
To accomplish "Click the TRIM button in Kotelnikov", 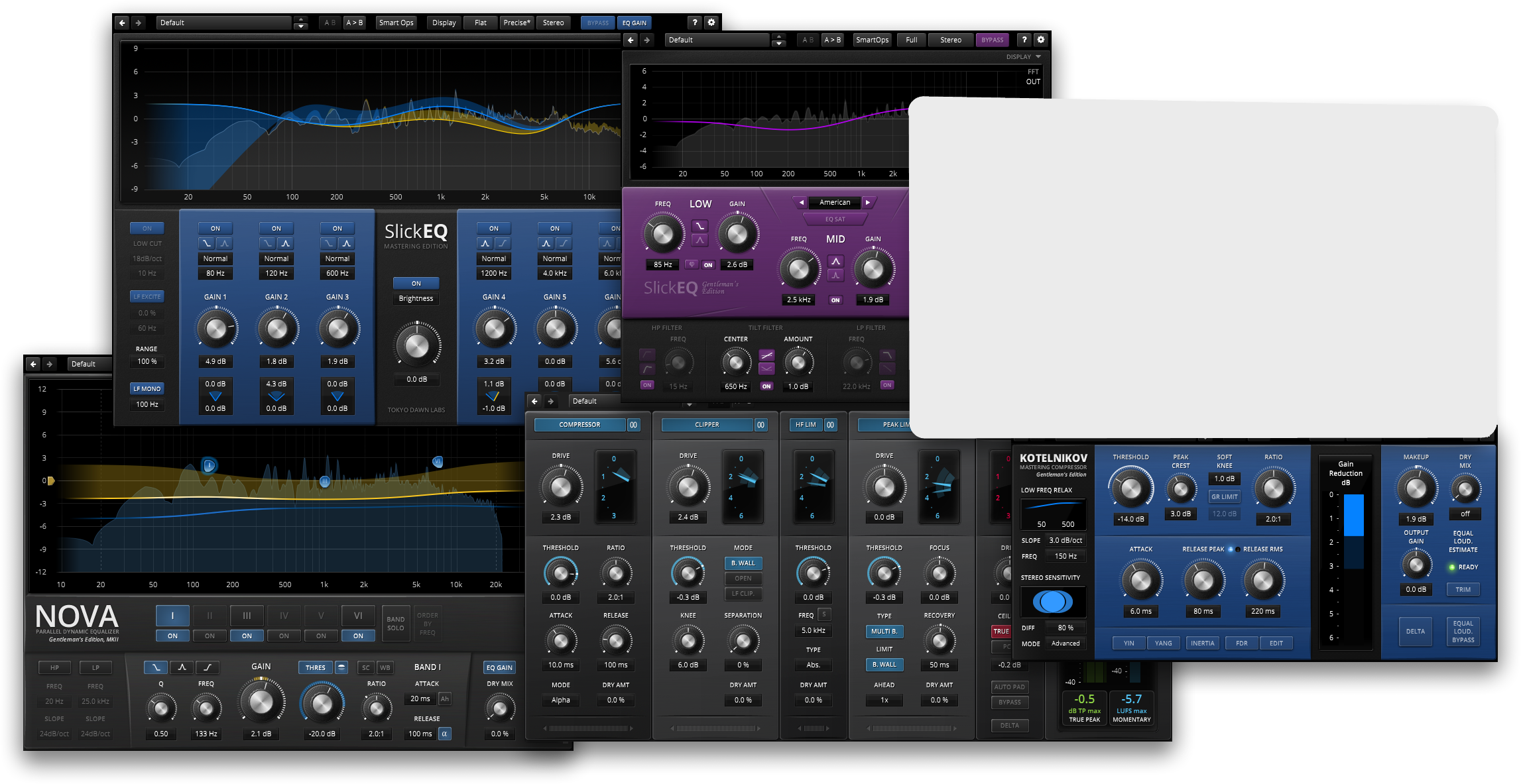I will click(1463, 589).
